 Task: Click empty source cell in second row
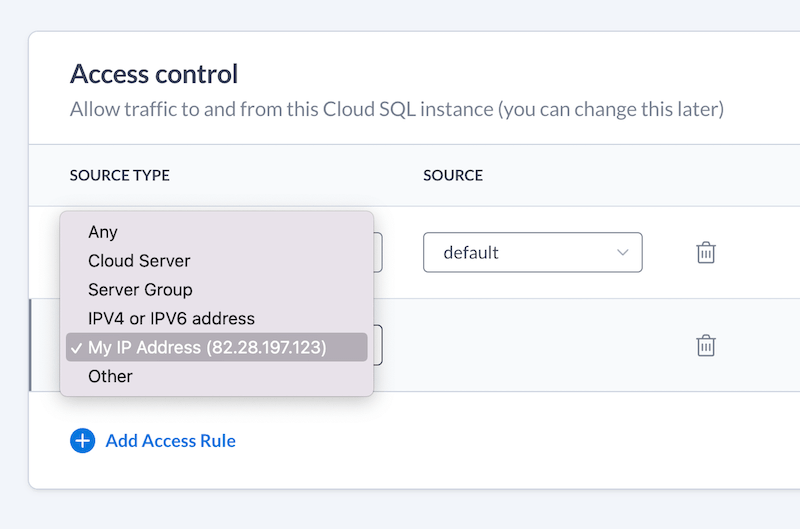click(x=533, y=345)
